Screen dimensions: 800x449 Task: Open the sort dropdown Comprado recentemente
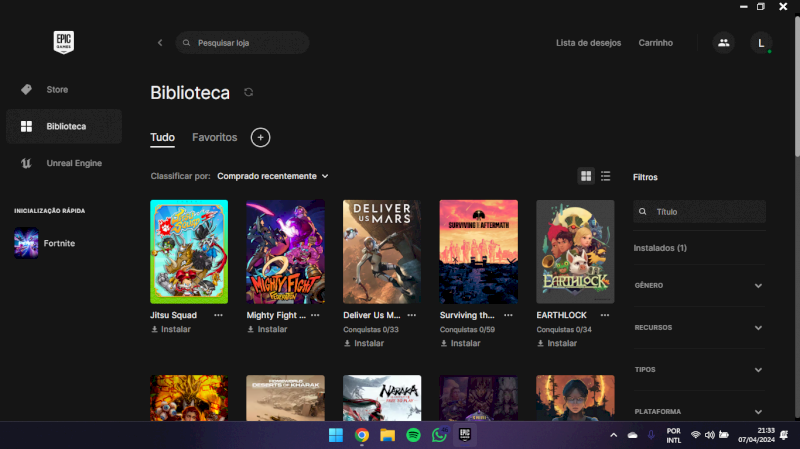272,176
